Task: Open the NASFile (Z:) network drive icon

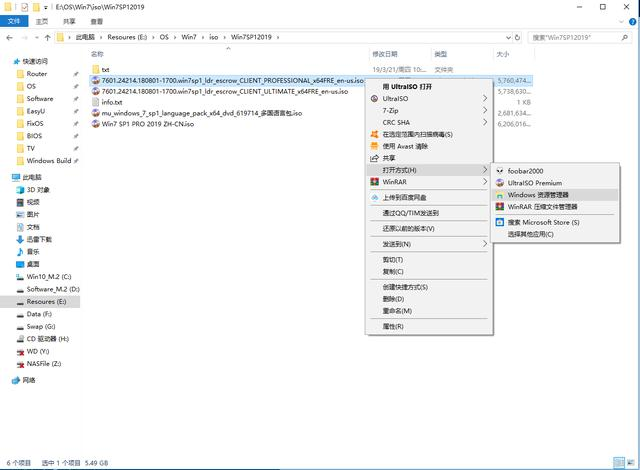Action: tap(20, 364)
